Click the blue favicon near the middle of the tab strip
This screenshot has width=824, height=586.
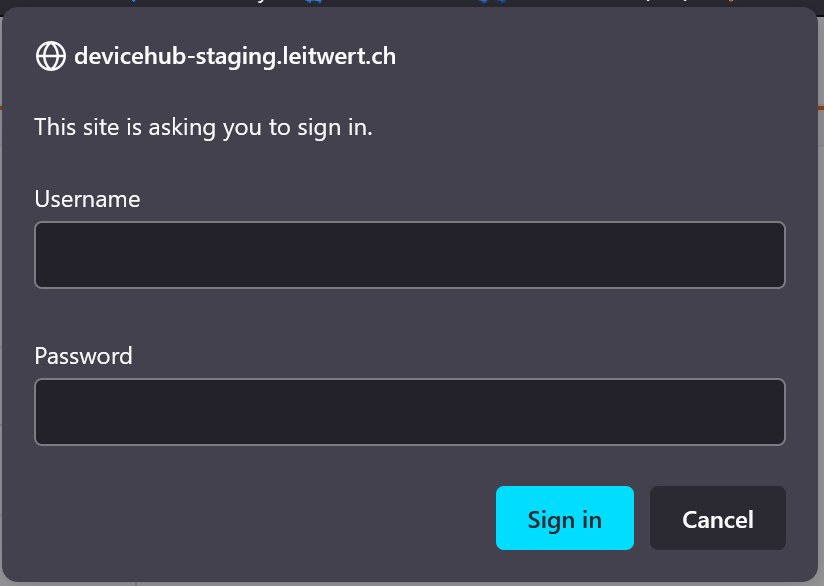483,4
